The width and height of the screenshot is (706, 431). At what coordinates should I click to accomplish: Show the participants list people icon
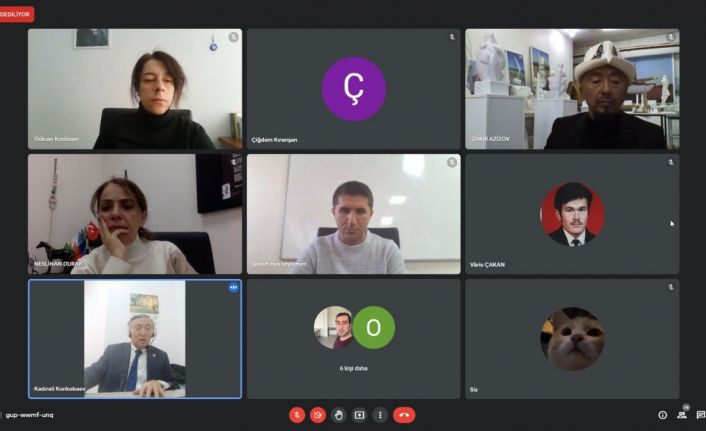coord(682,415)
